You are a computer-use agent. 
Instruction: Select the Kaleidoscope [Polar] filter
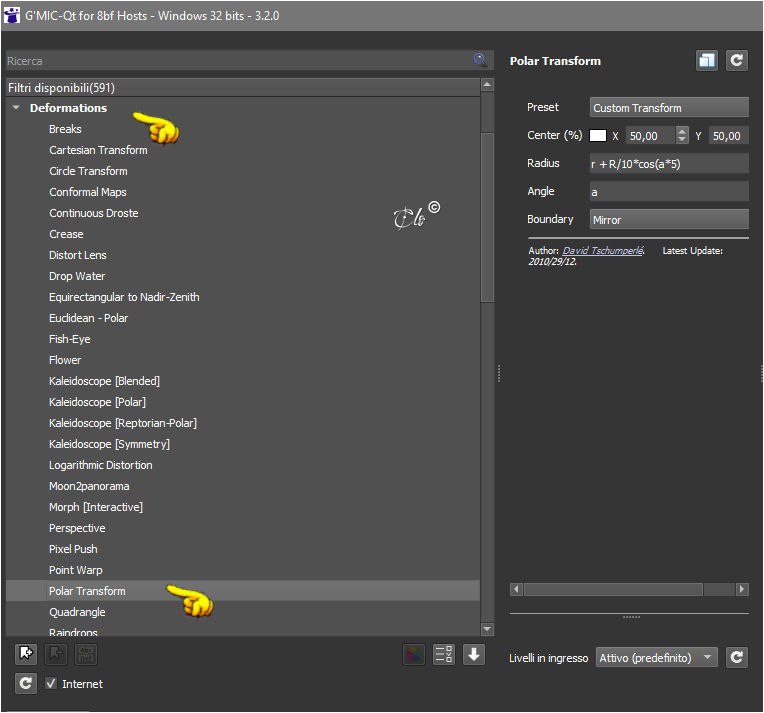pos(97,402)
